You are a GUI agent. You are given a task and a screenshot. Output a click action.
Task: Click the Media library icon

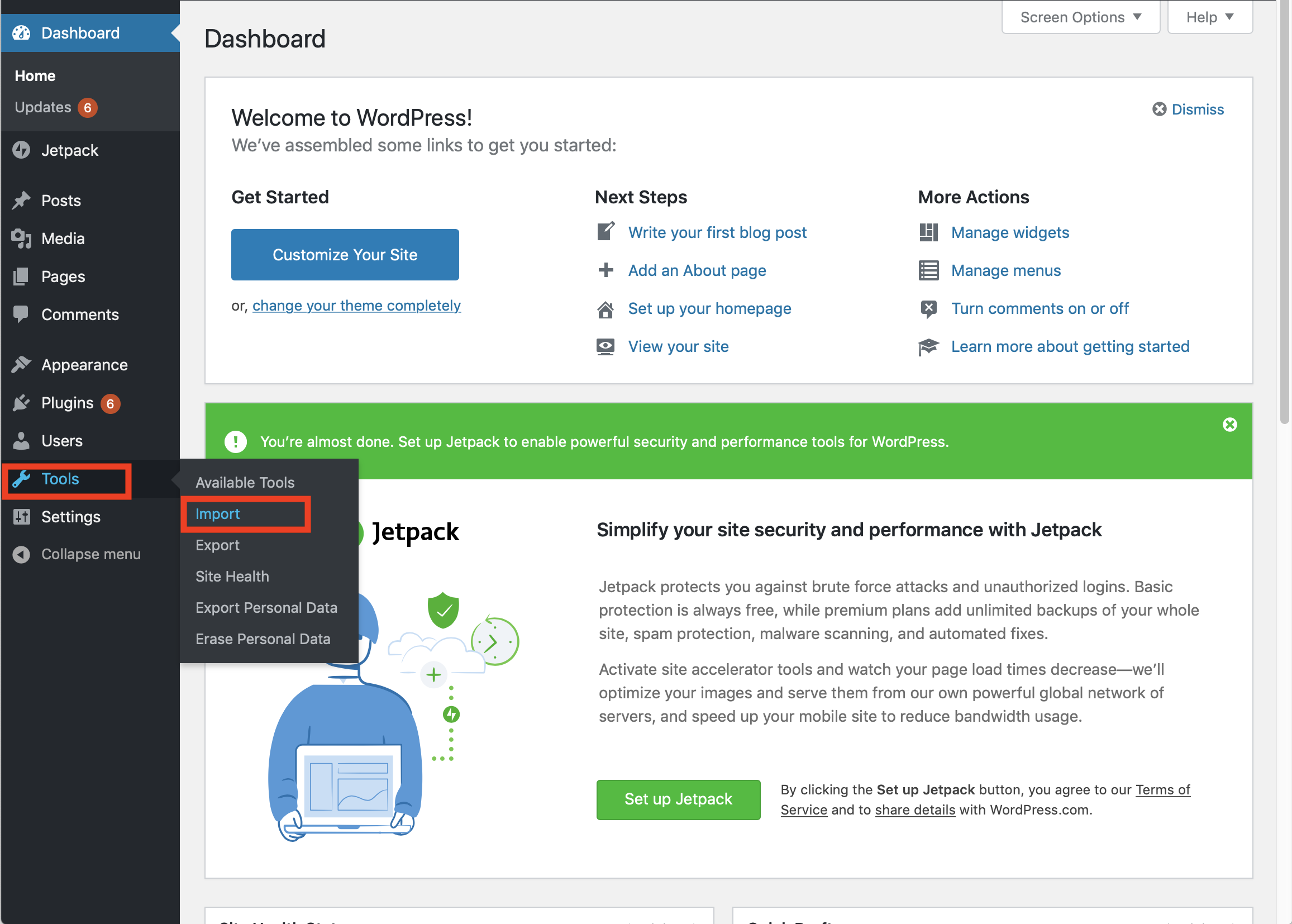click(x=21, y=239)
